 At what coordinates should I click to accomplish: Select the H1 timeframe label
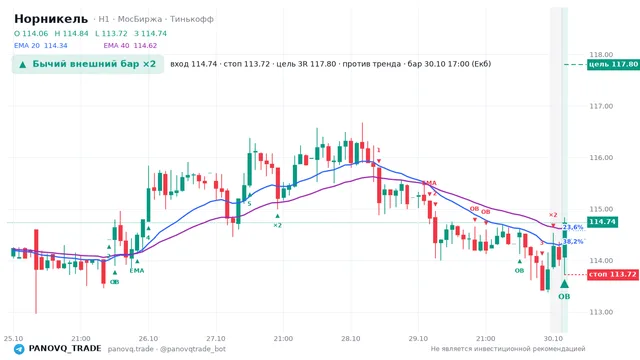tap(104, 19)
